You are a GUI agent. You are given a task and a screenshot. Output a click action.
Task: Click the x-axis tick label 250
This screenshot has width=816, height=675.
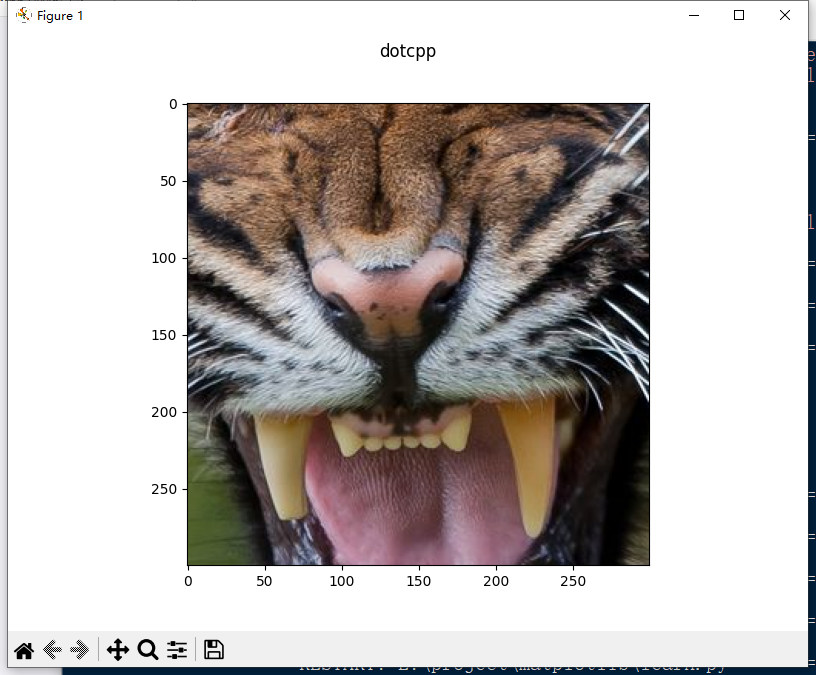[573, 581]
